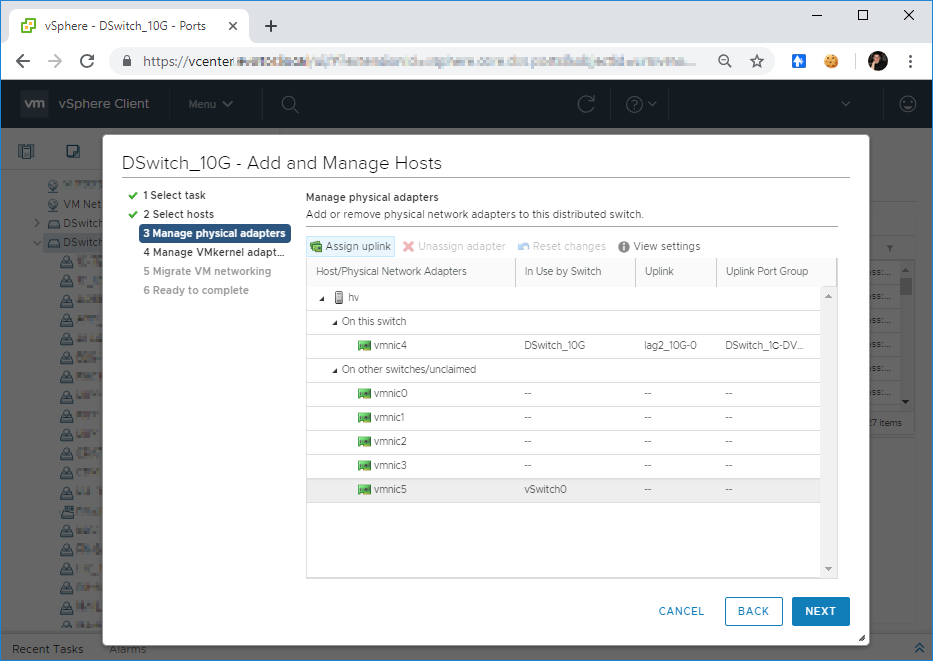Collapse the 'On this switch' group
Screen dimensions: 933x661
pyautogui.click(x=334, y=322)
